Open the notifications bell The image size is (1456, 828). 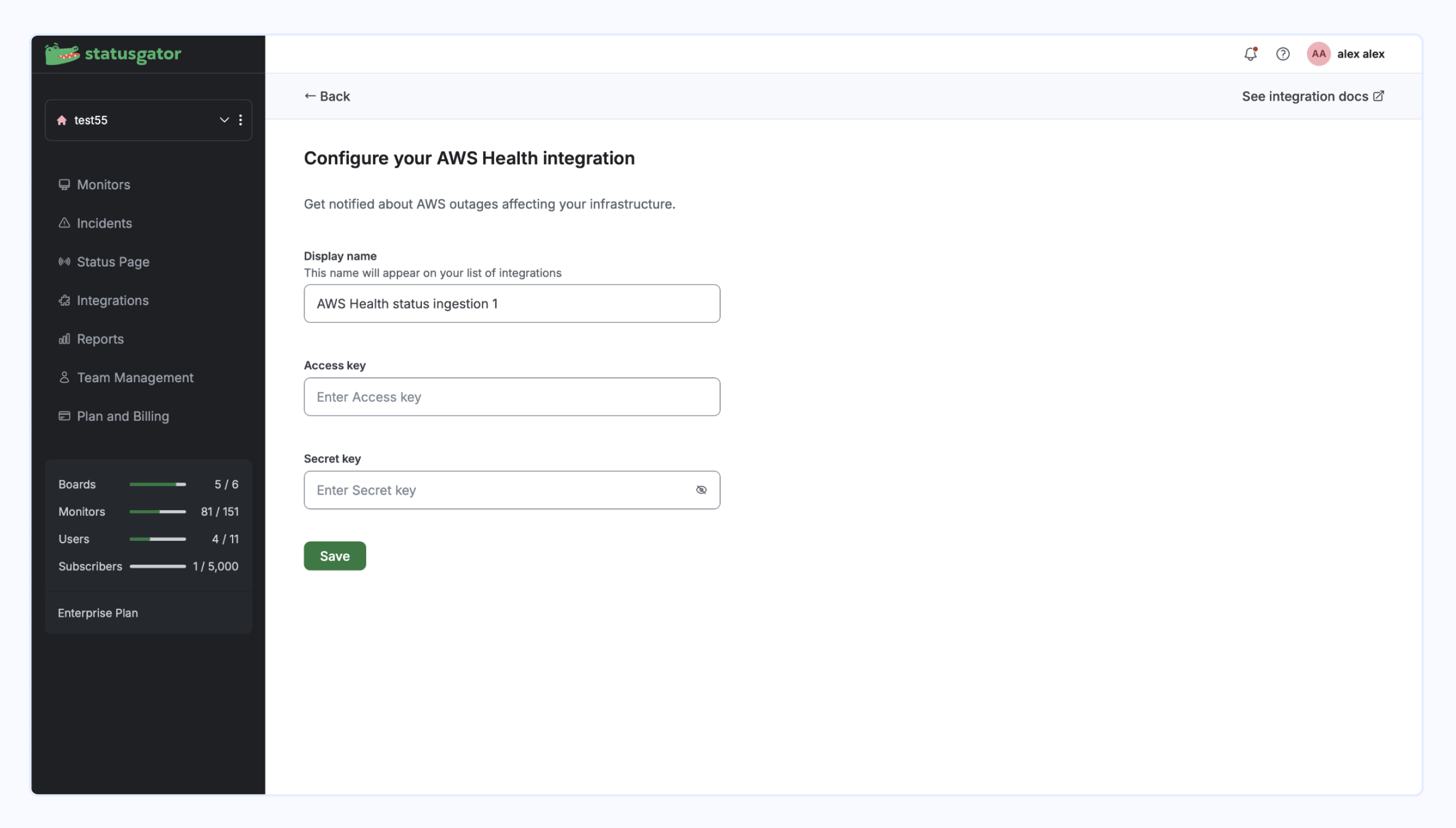1250,54
